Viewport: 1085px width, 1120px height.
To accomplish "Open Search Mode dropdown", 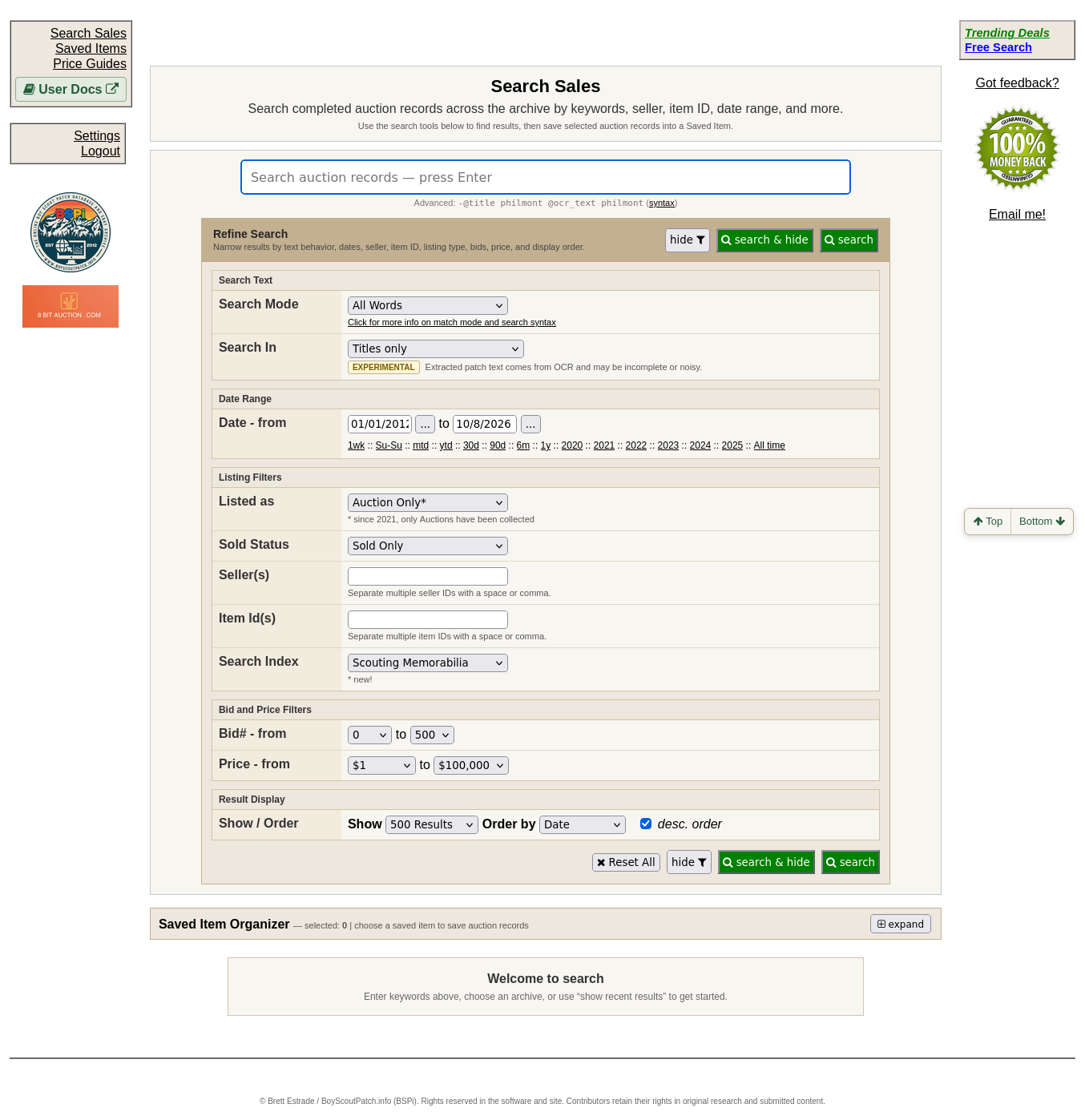I will click(x=428, y=305).
